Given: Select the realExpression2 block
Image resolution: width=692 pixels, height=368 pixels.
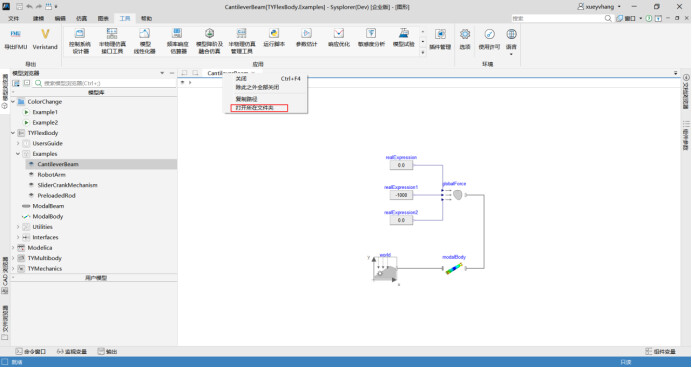Looking at the screenshot, I should point(401,220).
